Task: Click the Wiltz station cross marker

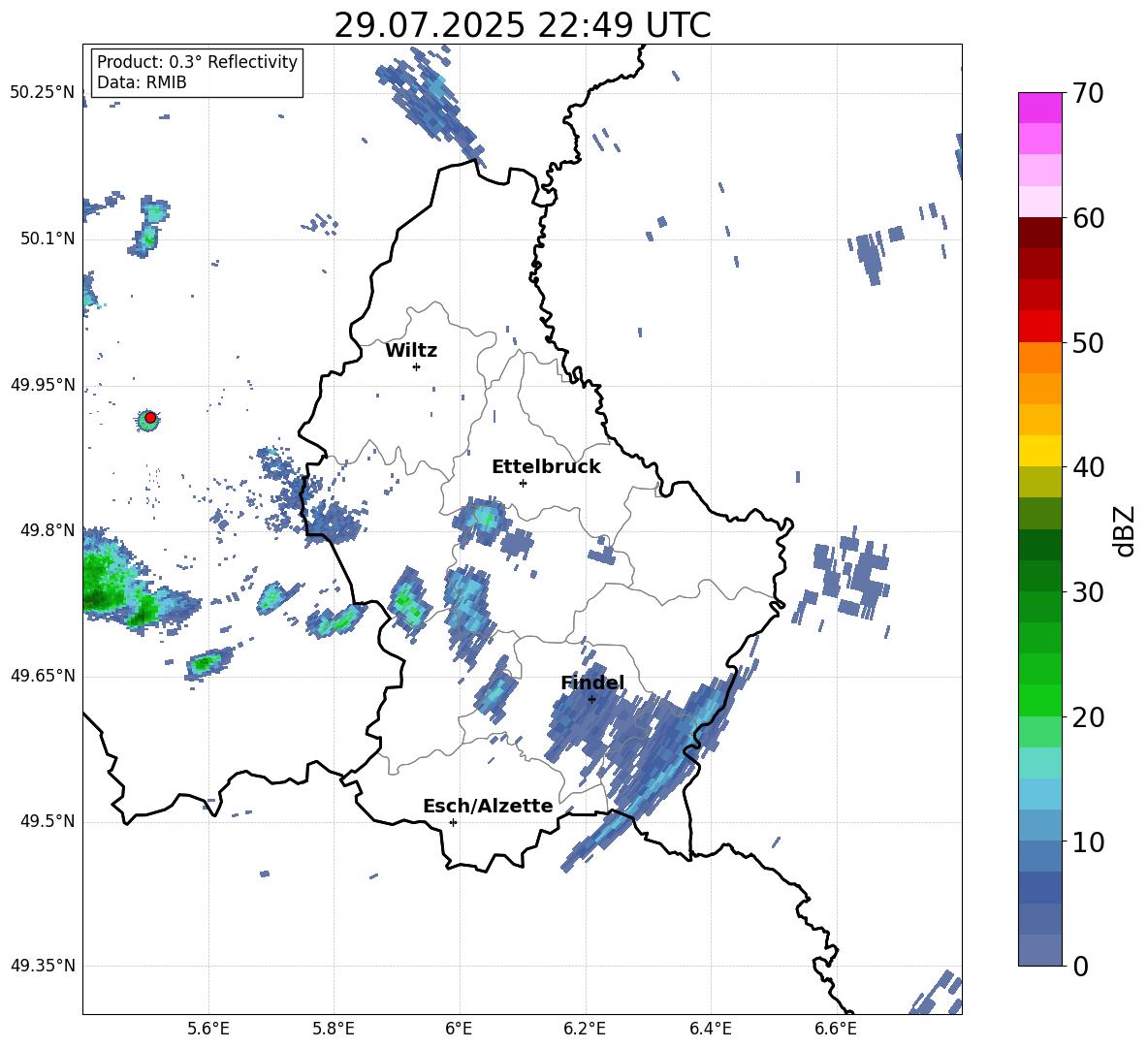Action: coord(417,366)
